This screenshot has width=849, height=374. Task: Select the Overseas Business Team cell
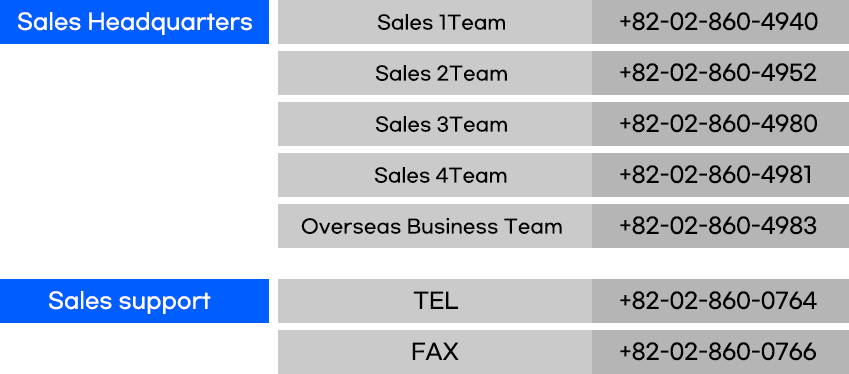pos(435,226)
